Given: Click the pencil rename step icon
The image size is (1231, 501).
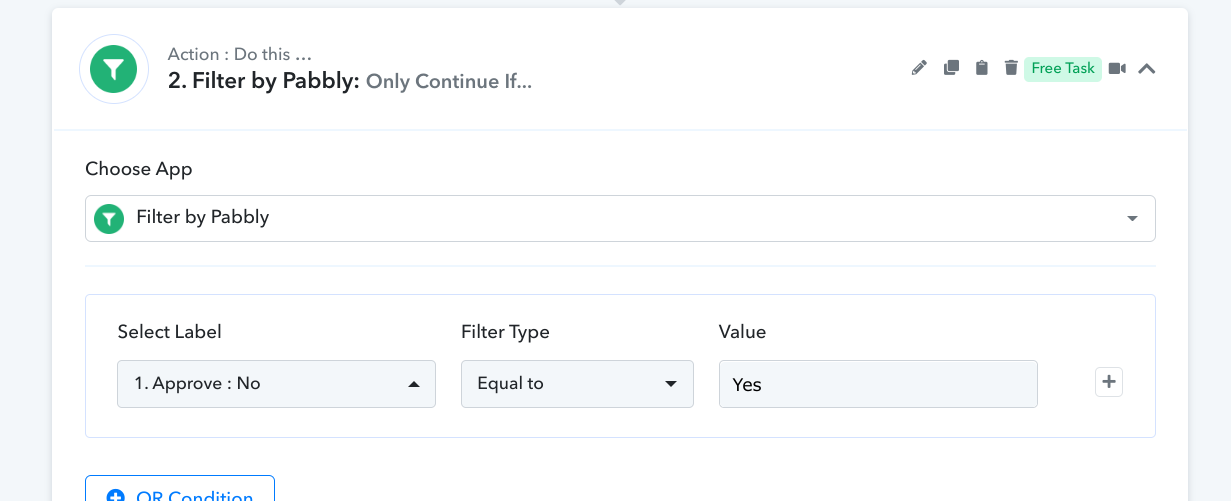Looking at the screenshot, I should click(x=919, y=68).
